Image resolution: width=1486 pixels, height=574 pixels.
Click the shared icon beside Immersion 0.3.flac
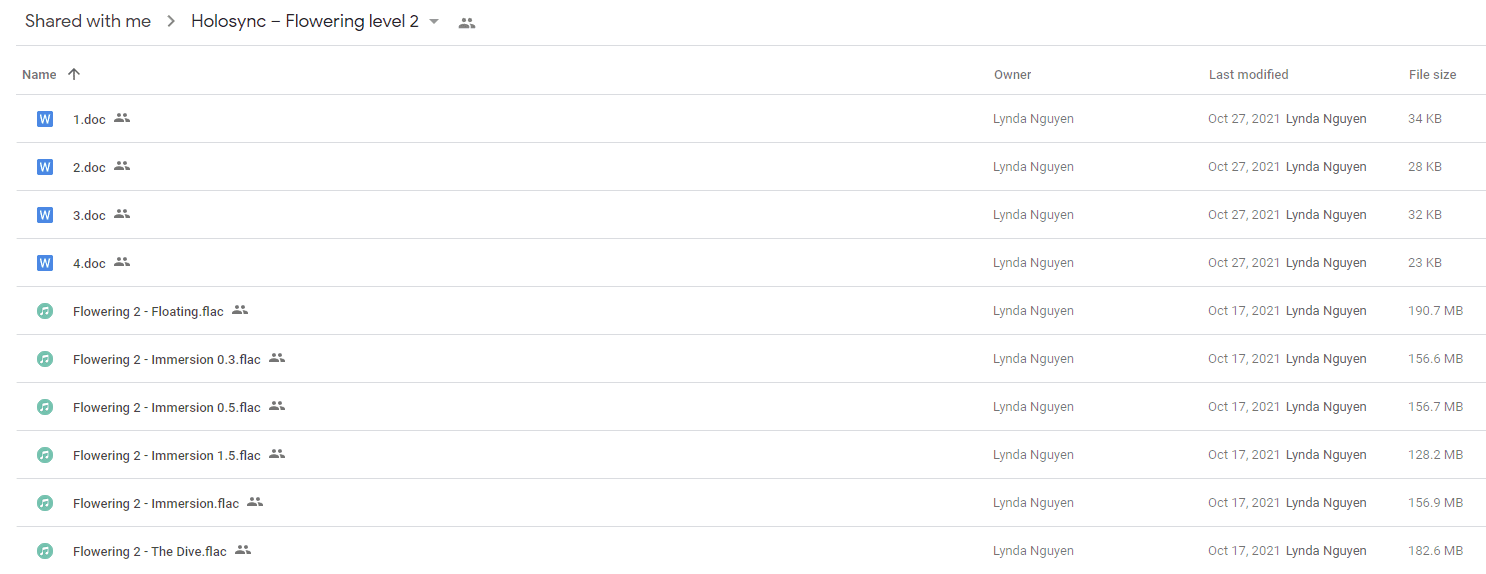[277, 358]
